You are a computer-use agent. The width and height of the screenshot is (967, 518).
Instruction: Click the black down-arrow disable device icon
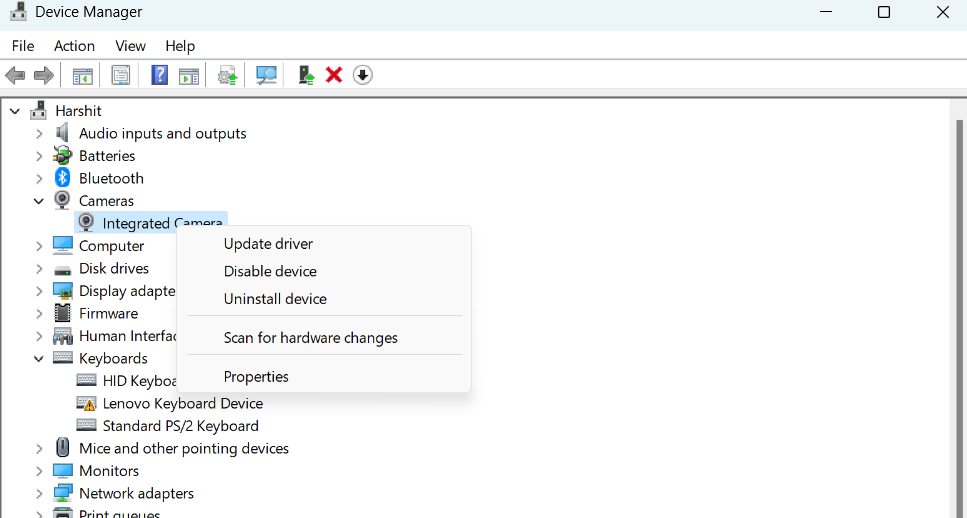pyautogui.click(x=362, y=76)
